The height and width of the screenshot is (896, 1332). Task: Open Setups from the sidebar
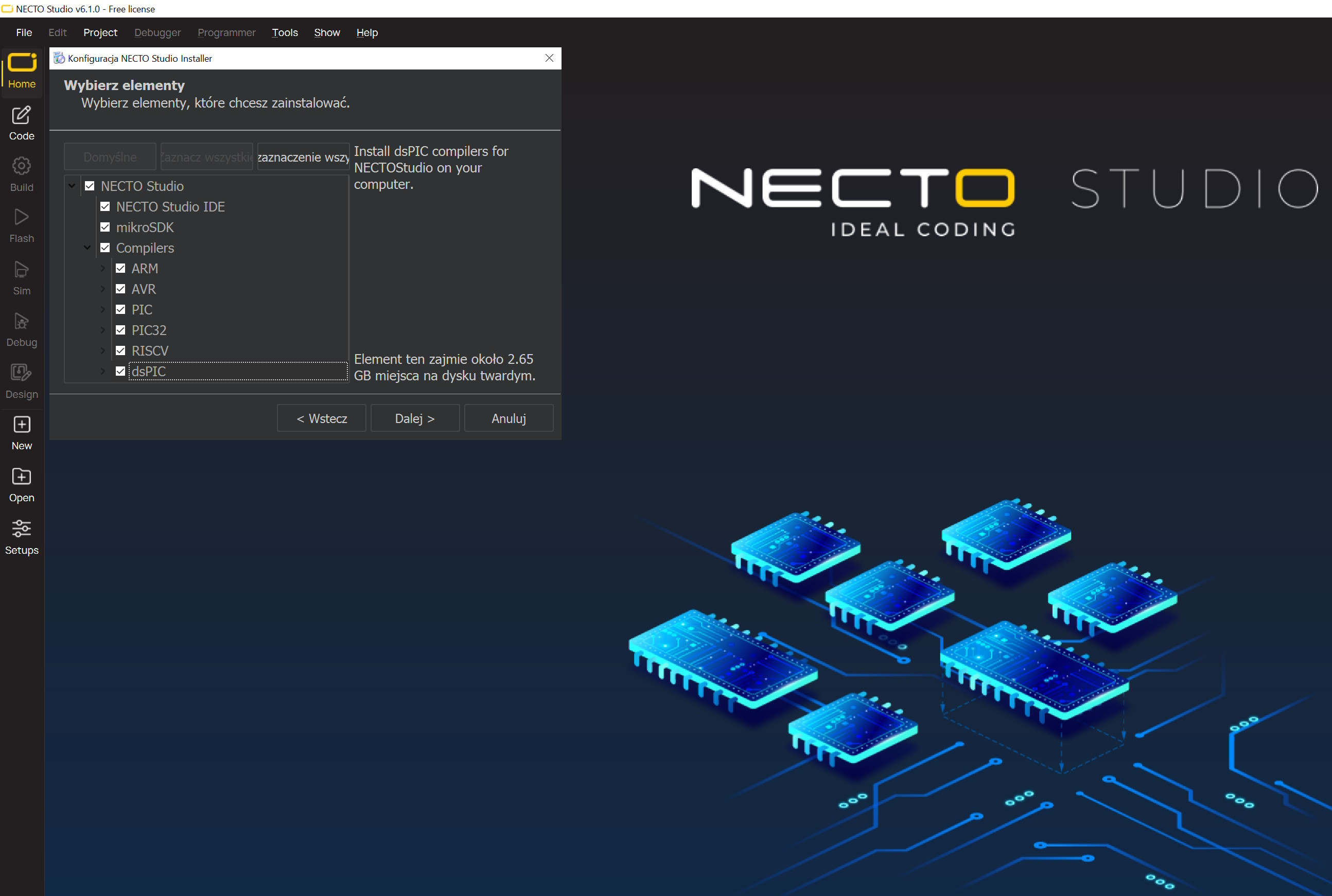pyautogui.click(x=22, y=537)
